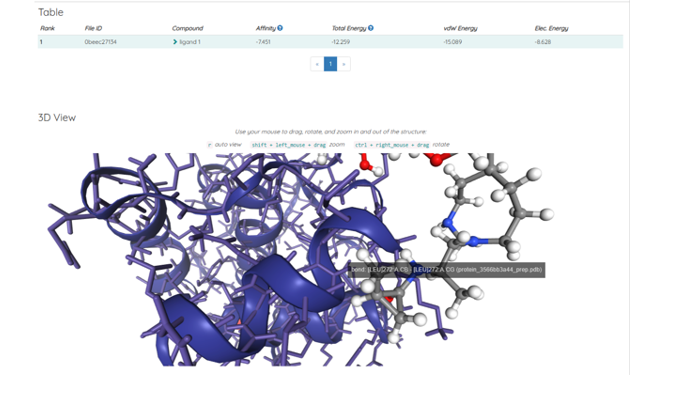The width and height of the screenshot is (676, 411).
Task: Click the LEU 272 bond tooltip label
Action: tap(447, 270)
